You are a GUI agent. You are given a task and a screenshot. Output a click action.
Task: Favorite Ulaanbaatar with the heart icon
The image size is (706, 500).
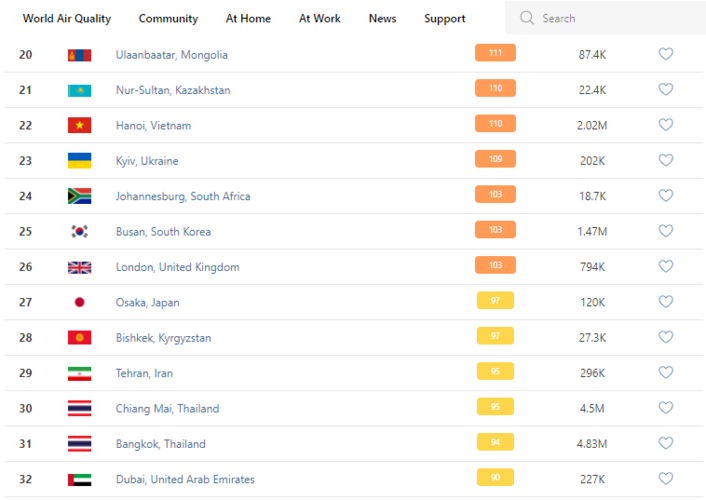coord(665,54)
